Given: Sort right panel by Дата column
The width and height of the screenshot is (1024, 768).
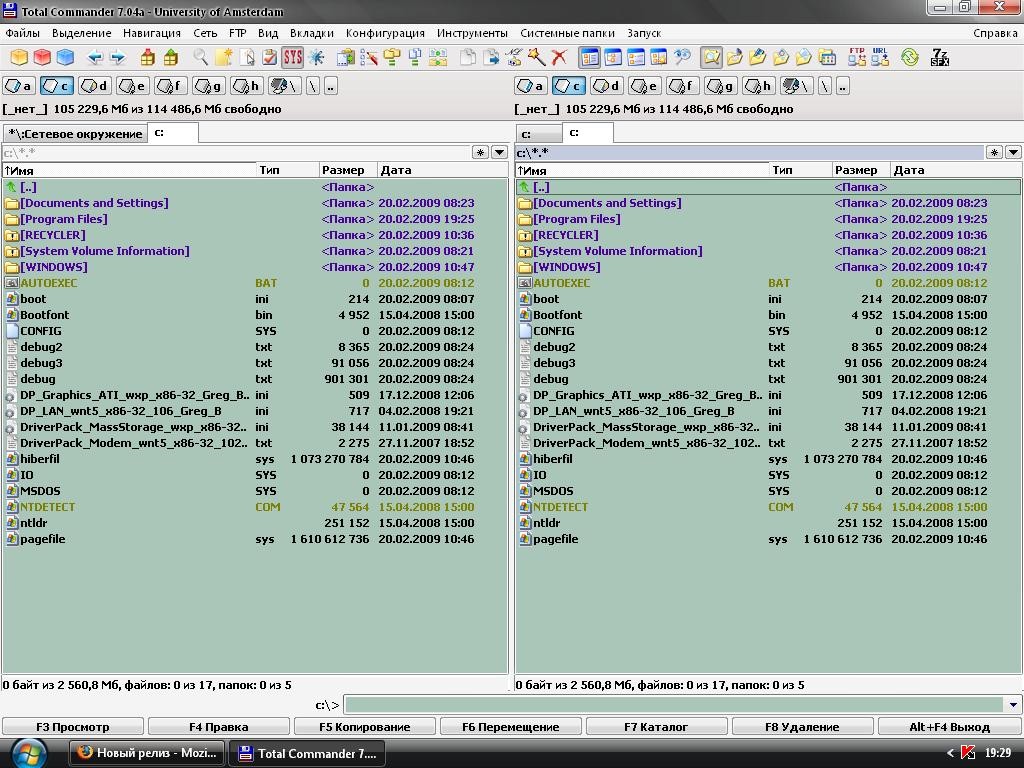Looking at the screenshot, I should [956, 170].
